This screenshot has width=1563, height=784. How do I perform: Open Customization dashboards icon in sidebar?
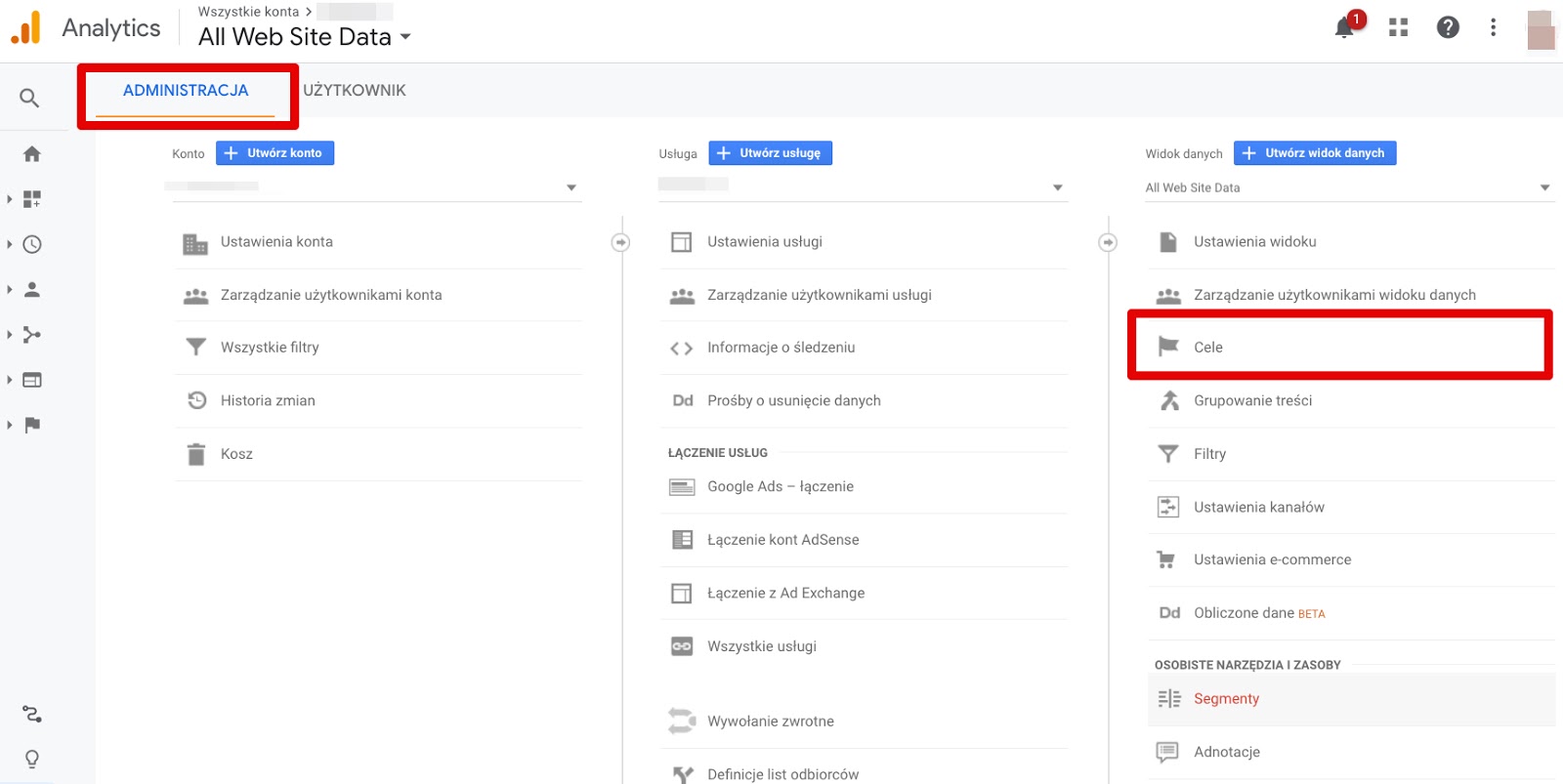point(32,199)
